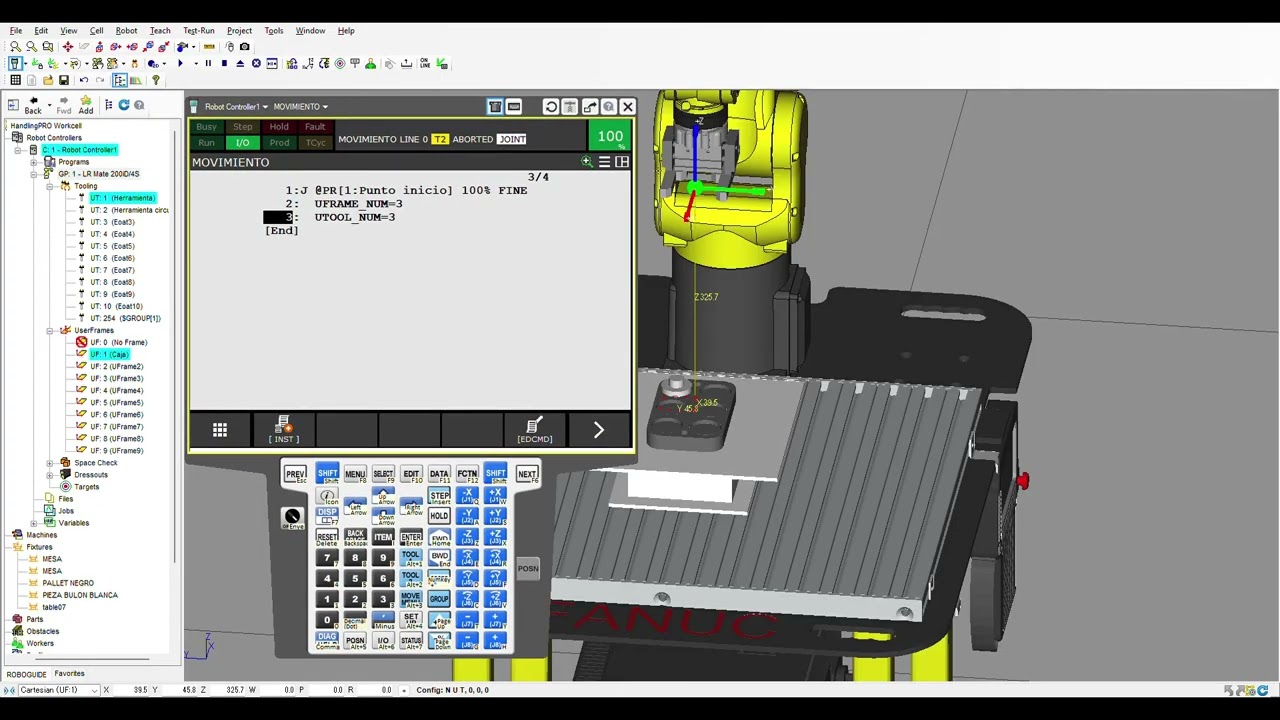Click the Add star icon in cell browser

click(86, 105)
